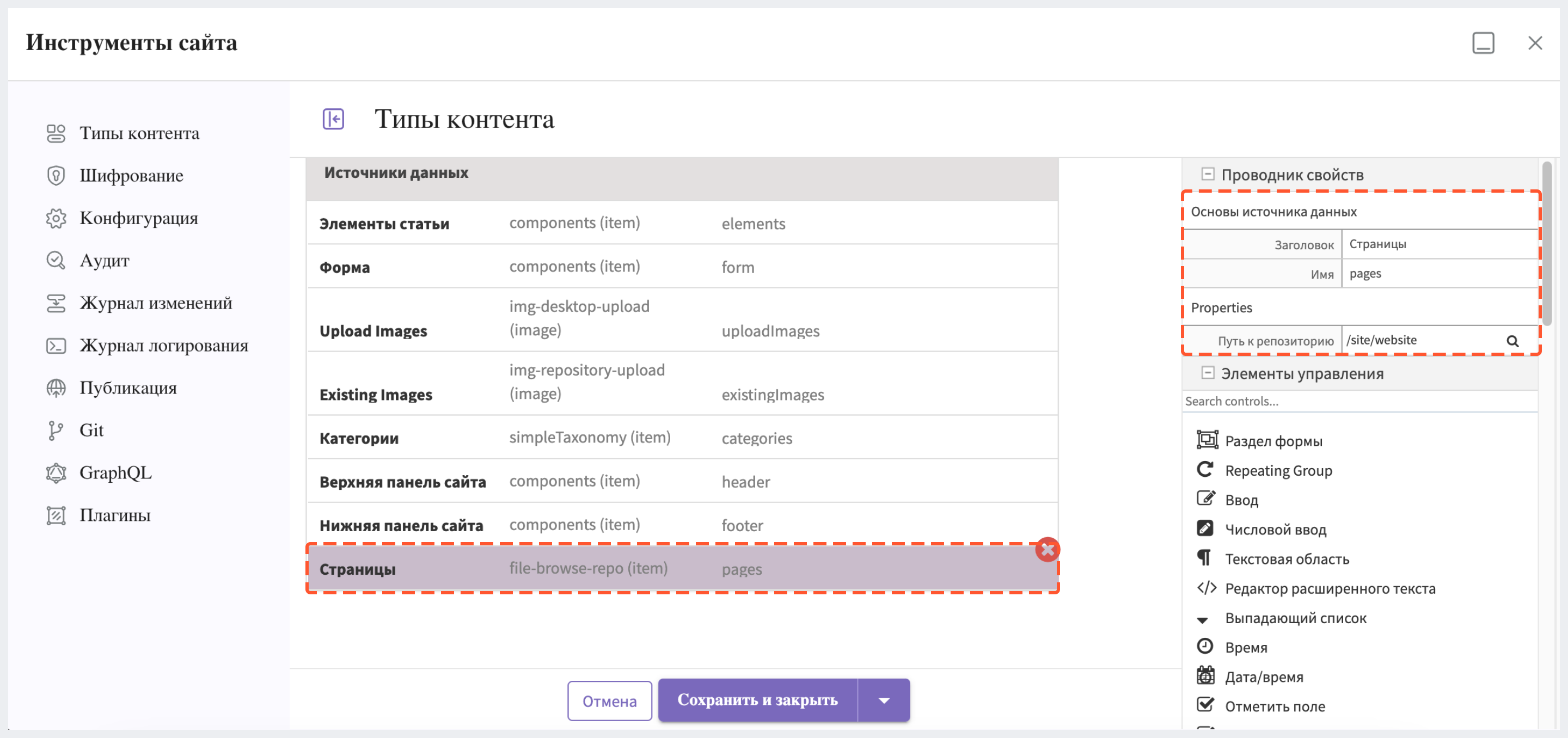Select the Текстовая область paragraph icon
1568x738 pixels.
coord(1204,557)
